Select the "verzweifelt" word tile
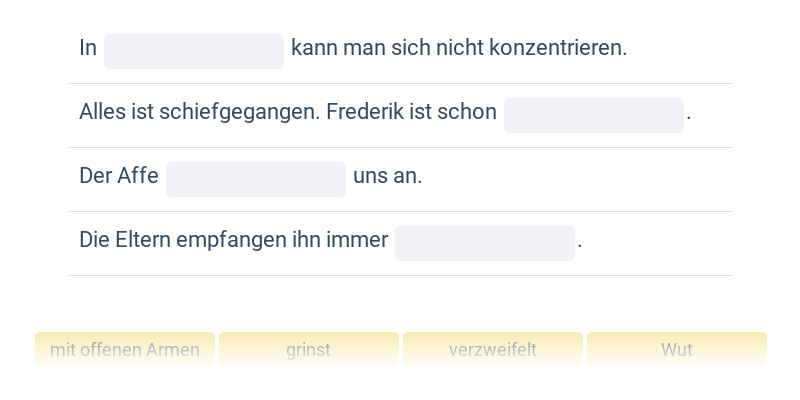 point(493,350)
